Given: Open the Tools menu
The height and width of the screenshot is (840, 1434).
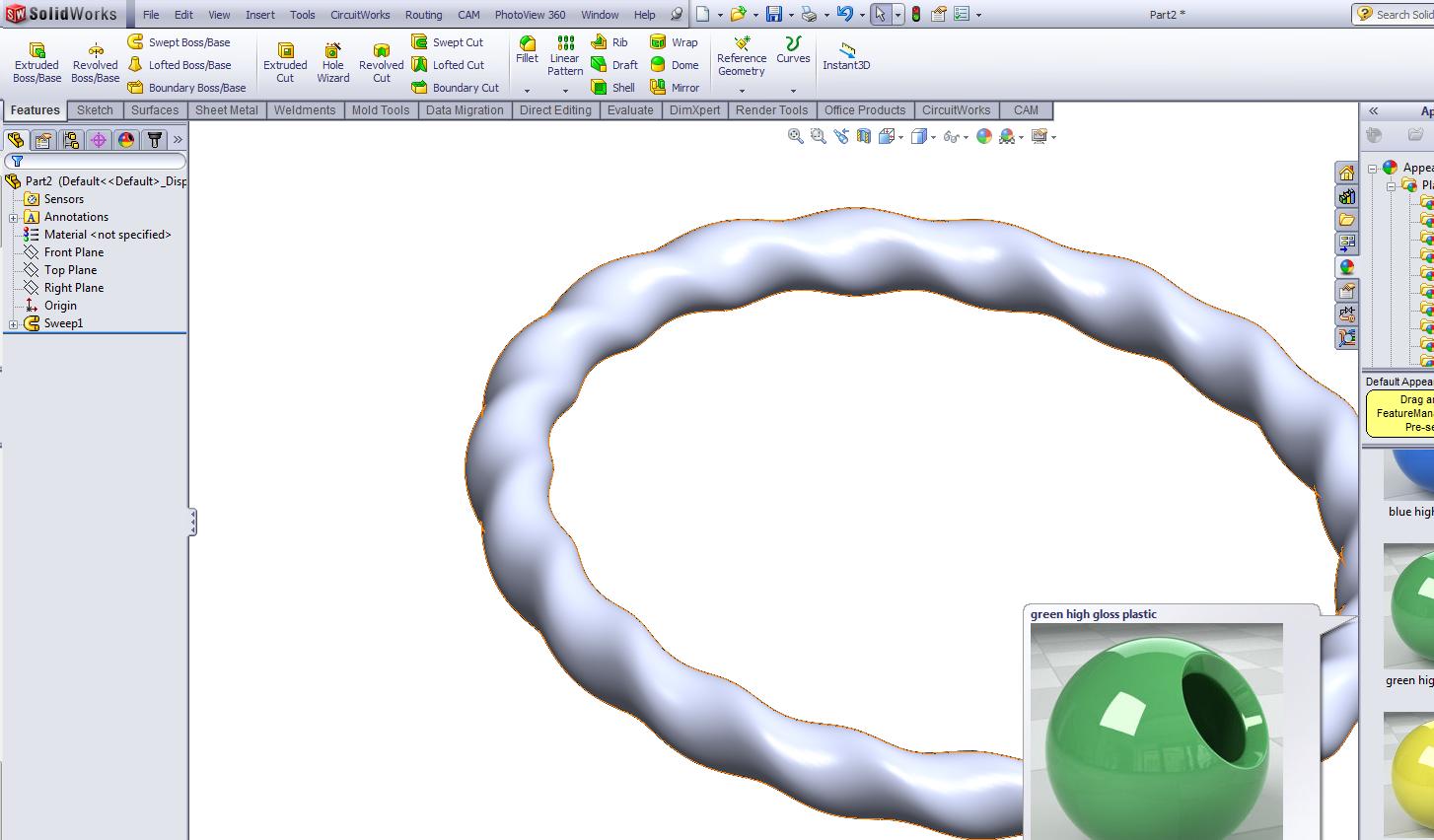Looking at the screenshot, I should (x=303, y=15).
